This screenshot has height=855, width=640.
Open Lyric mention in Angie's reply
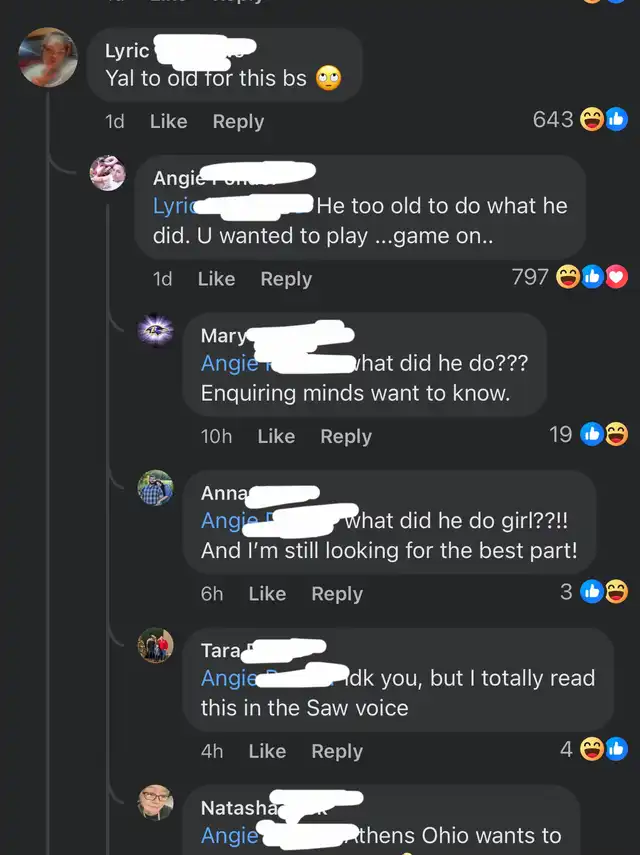[x=174, y=206]
